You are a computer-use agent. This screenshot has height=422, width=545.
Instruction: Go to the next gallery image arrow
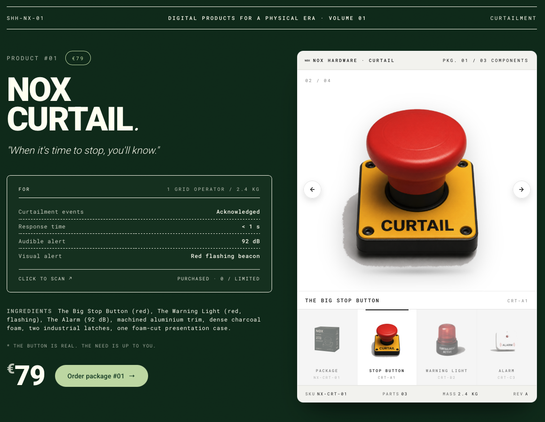(521, 189)
